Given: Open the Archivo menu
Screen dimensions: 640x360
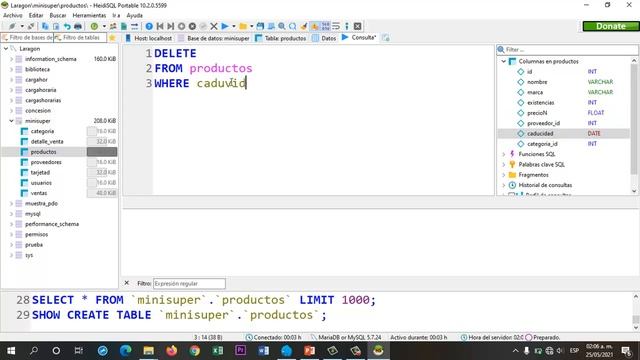Looking at the screenshot, I should pos(13,16).
